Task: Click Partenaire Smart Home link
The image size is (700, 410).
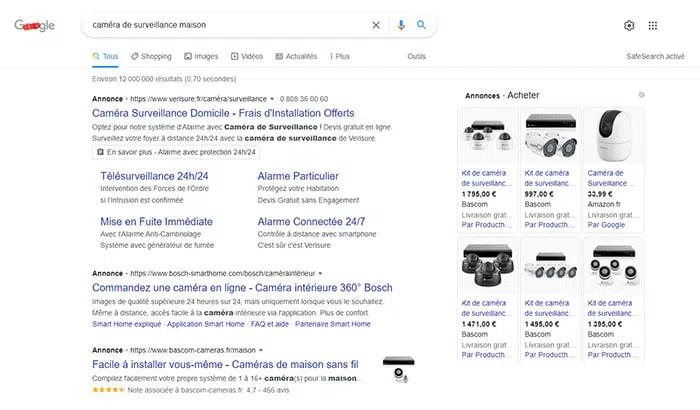Action: [333, 324]
